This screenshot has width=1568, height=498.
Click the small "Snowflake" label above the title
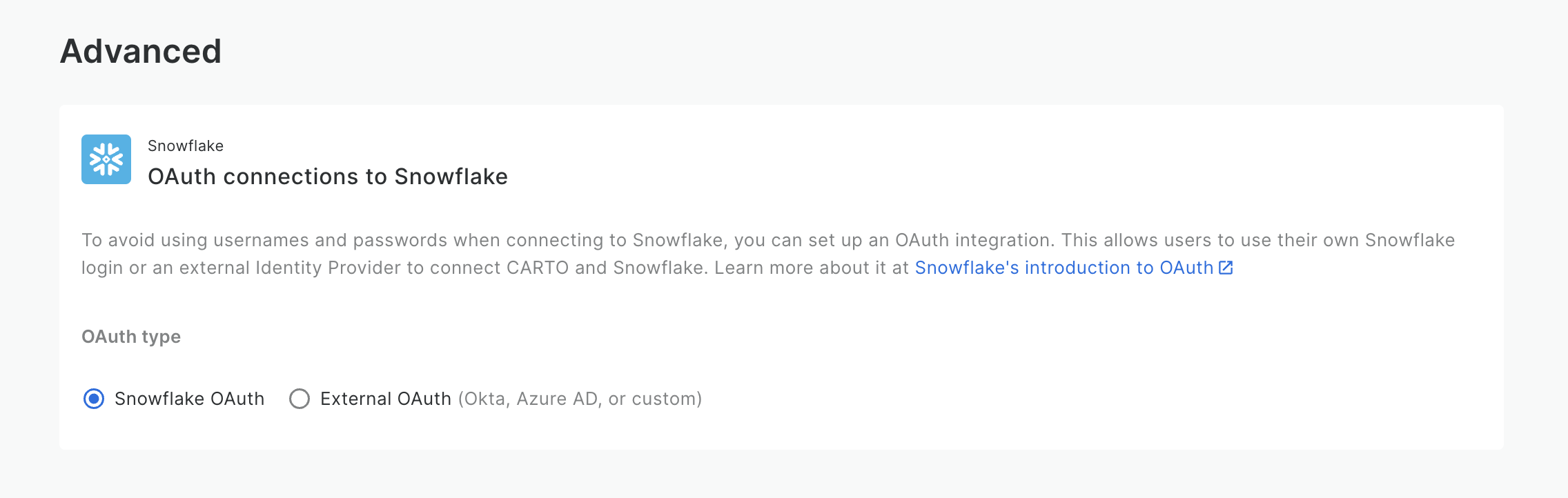[186, 146]
